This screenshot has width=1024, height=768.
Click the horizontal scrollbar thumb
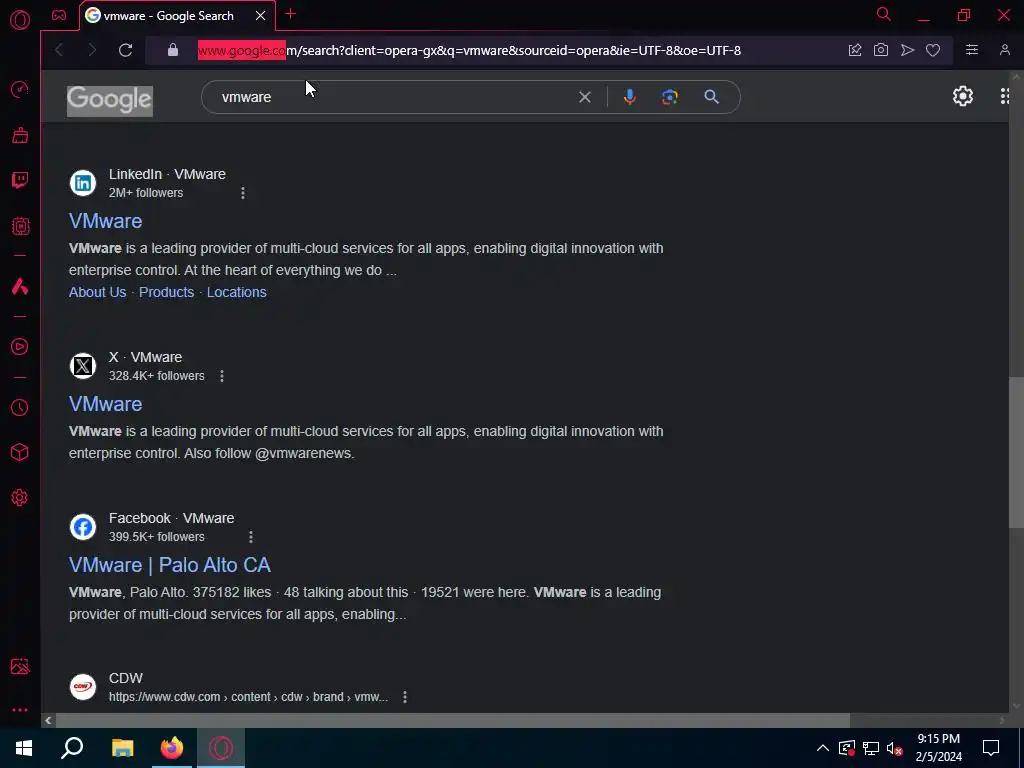[x=453, y=720]
